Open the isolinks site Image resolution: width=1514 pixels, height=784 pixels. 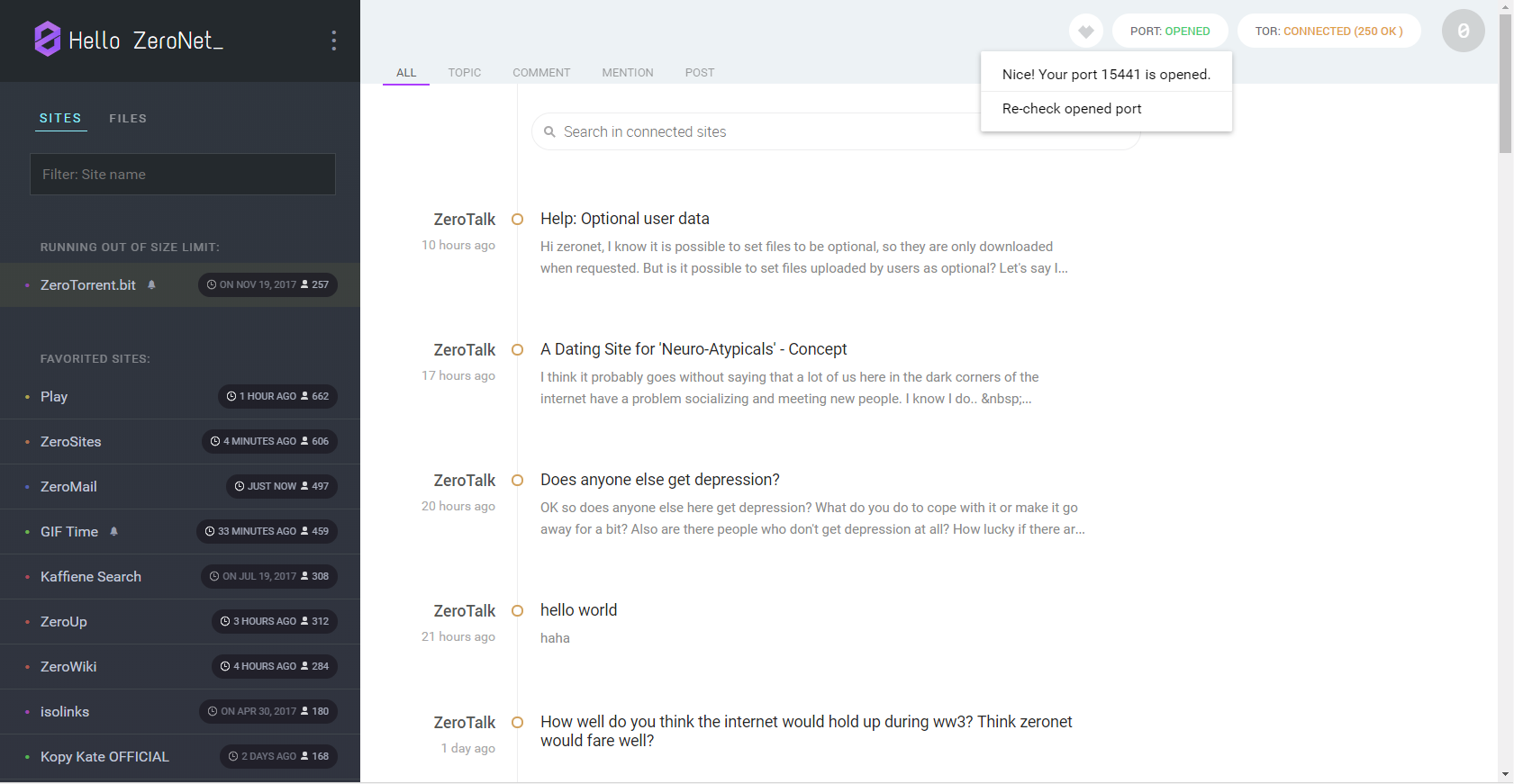(65, 711)
